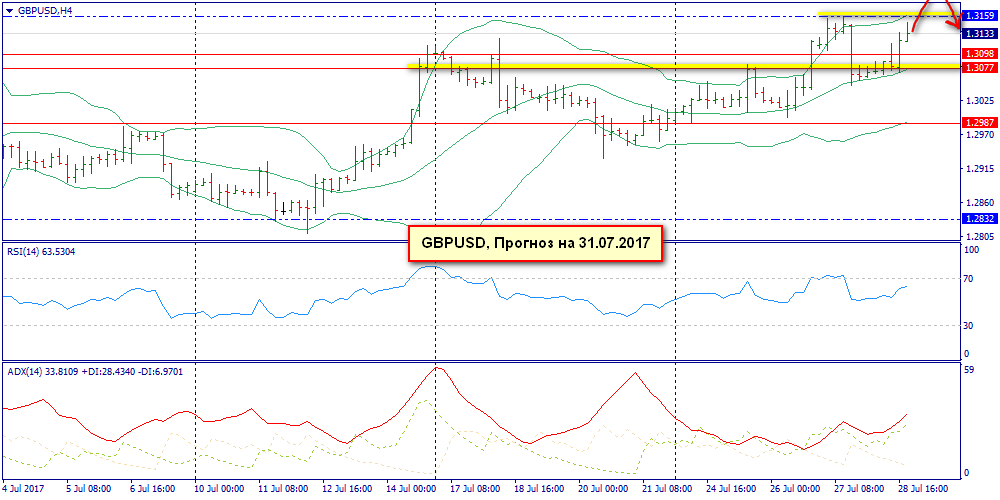Click the '20 Jul 00:00' time label

pos(601,487)
